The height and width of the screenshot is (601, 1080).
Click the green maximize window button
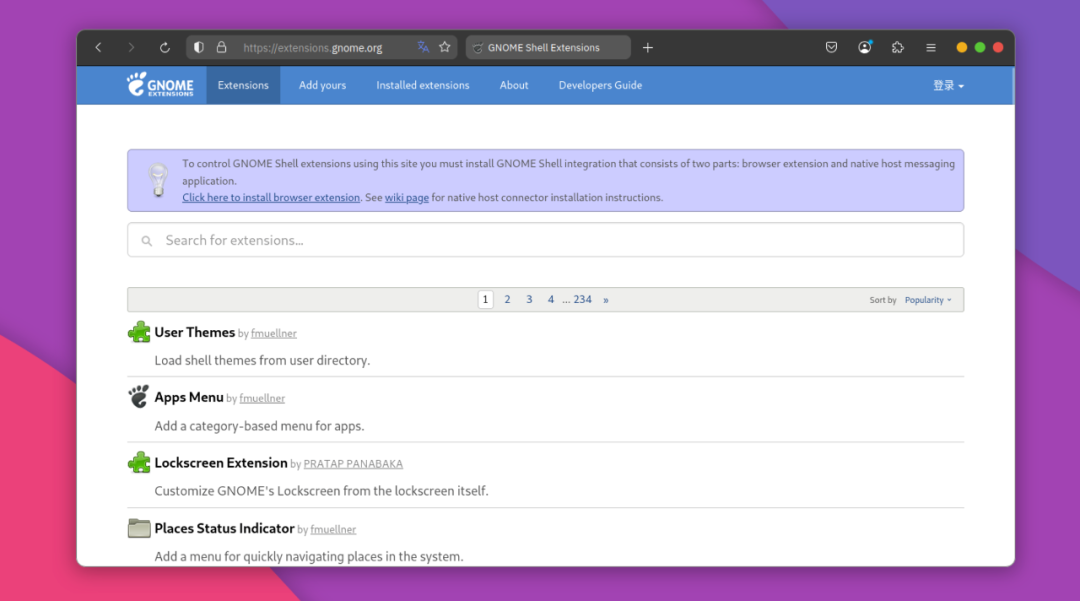979,48
